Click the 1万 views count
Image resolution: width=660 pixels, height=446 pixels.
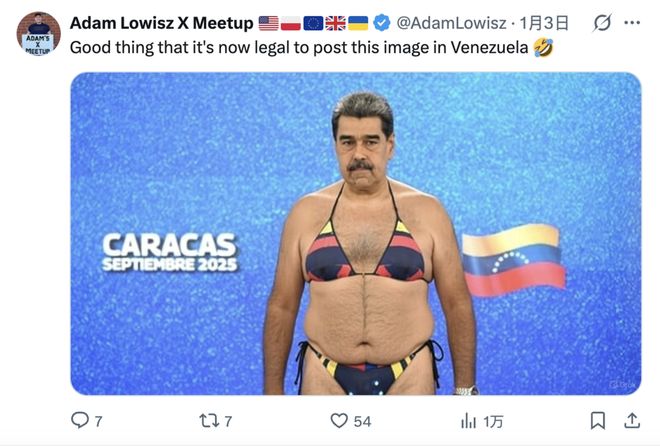(x=493, y=421)
